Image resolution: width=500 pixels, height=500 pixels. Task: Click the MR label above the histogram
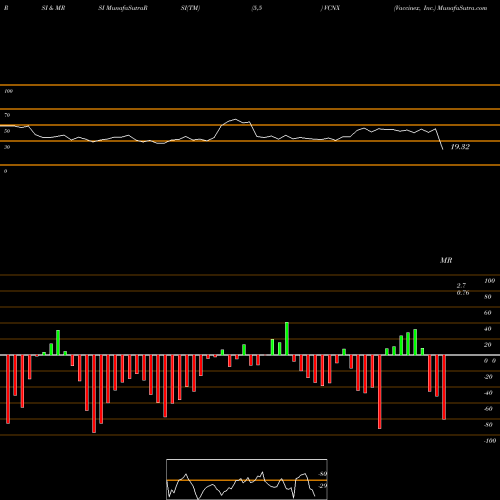pos(446,260)
